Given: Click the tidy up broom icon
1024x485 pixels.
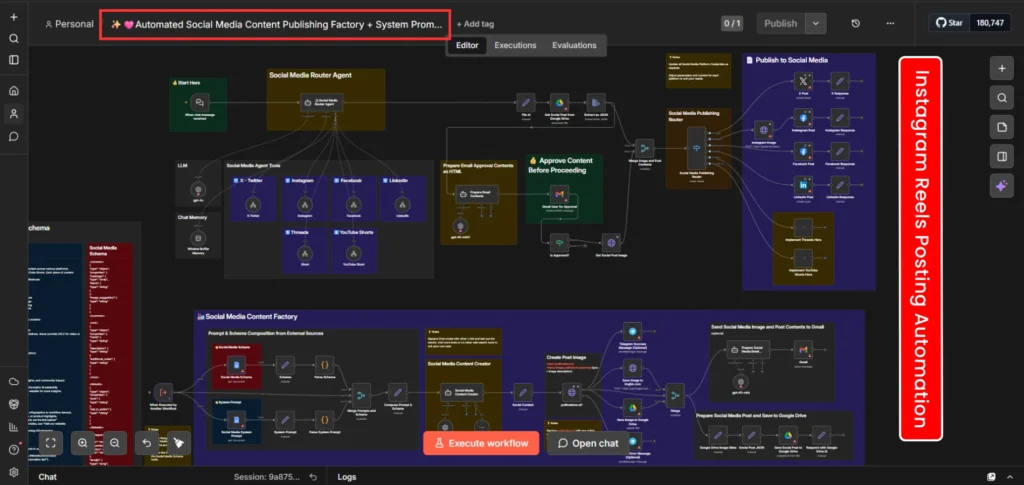Looking at the screenshot, I should click(x=179, y=442).
